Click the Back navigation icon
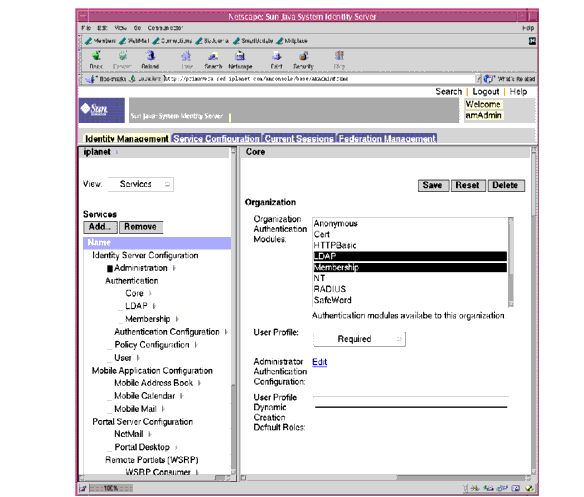Screen dimensions: 584x497 tap(96, 56)
